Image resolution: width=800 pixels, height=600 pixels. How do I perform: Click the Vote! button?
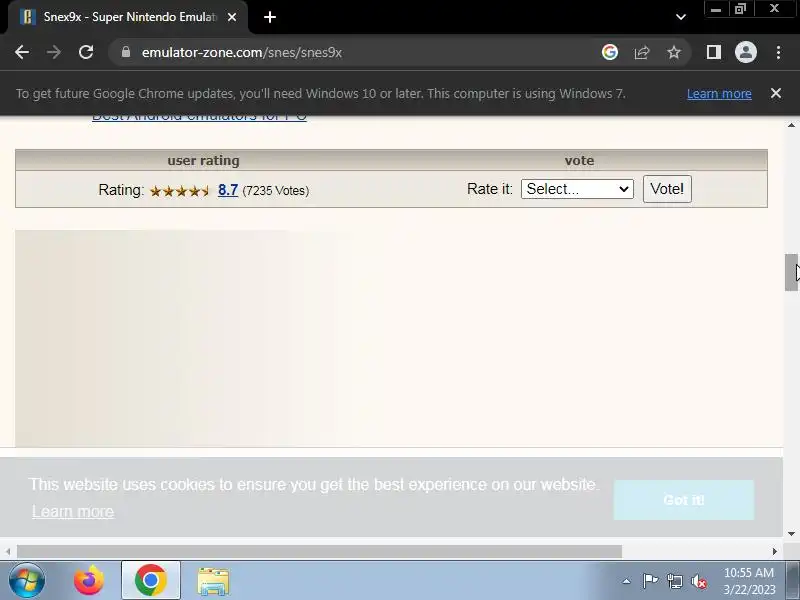pyautogui.click(x=667, y=189)
